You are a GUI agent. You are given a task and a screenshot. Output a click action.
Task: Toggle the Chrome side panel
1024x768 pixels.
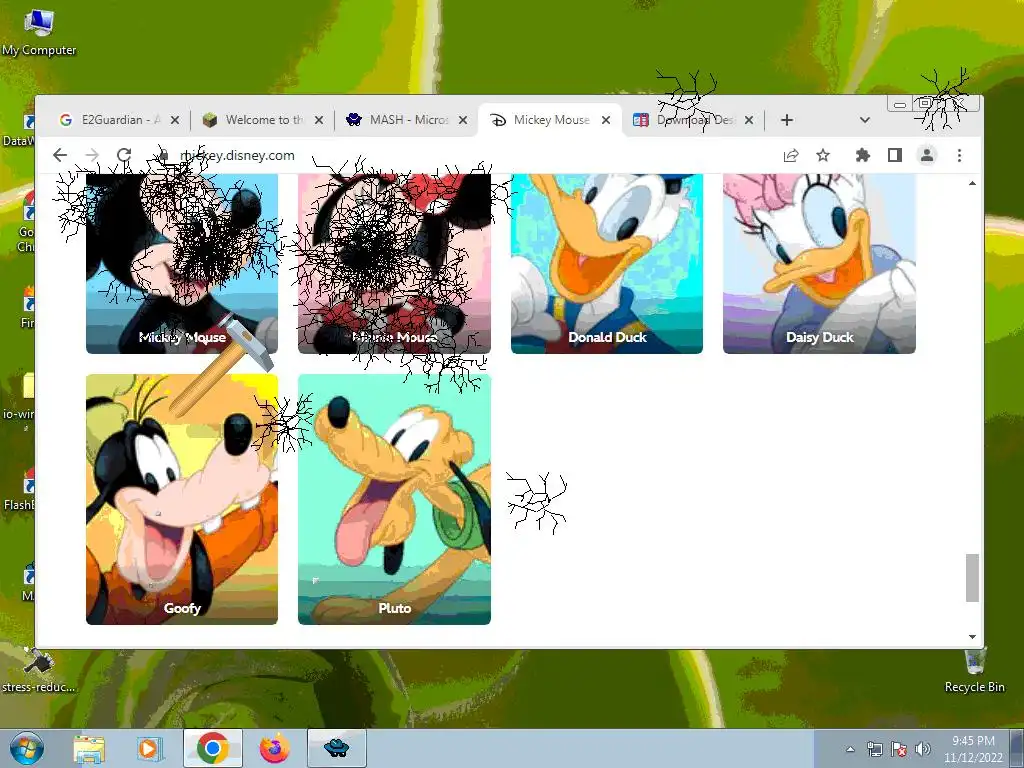[x=895, y=155]
